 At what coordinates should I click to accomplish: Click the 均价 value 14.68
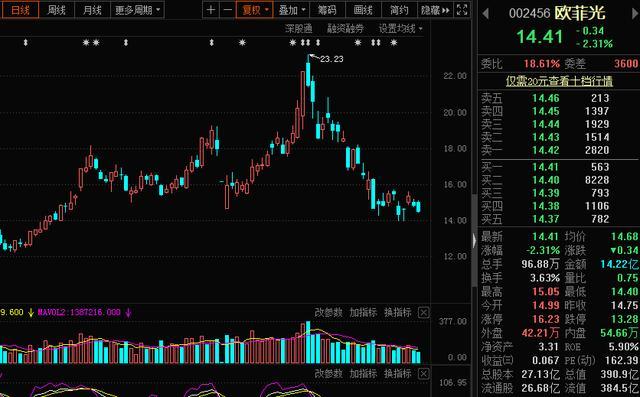[624, 236]
